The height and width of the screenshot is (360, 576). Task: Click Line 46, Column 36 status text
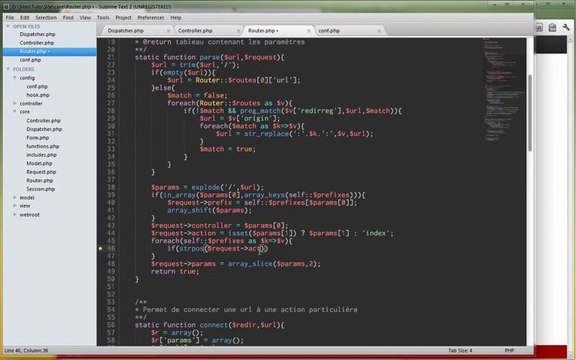pyautogui.click(x=26, y=350)
